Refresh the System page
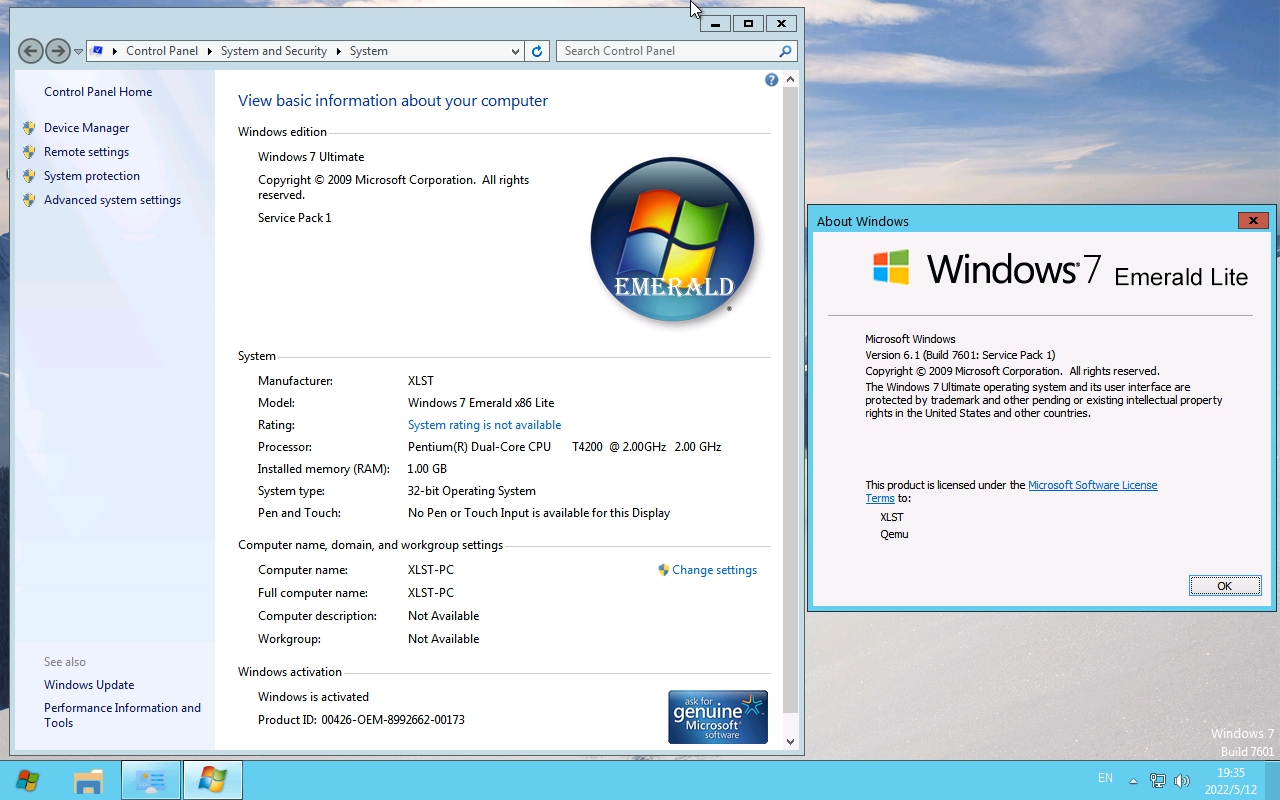This screenshot has width=1280, height=800. (x=537, y=51)
